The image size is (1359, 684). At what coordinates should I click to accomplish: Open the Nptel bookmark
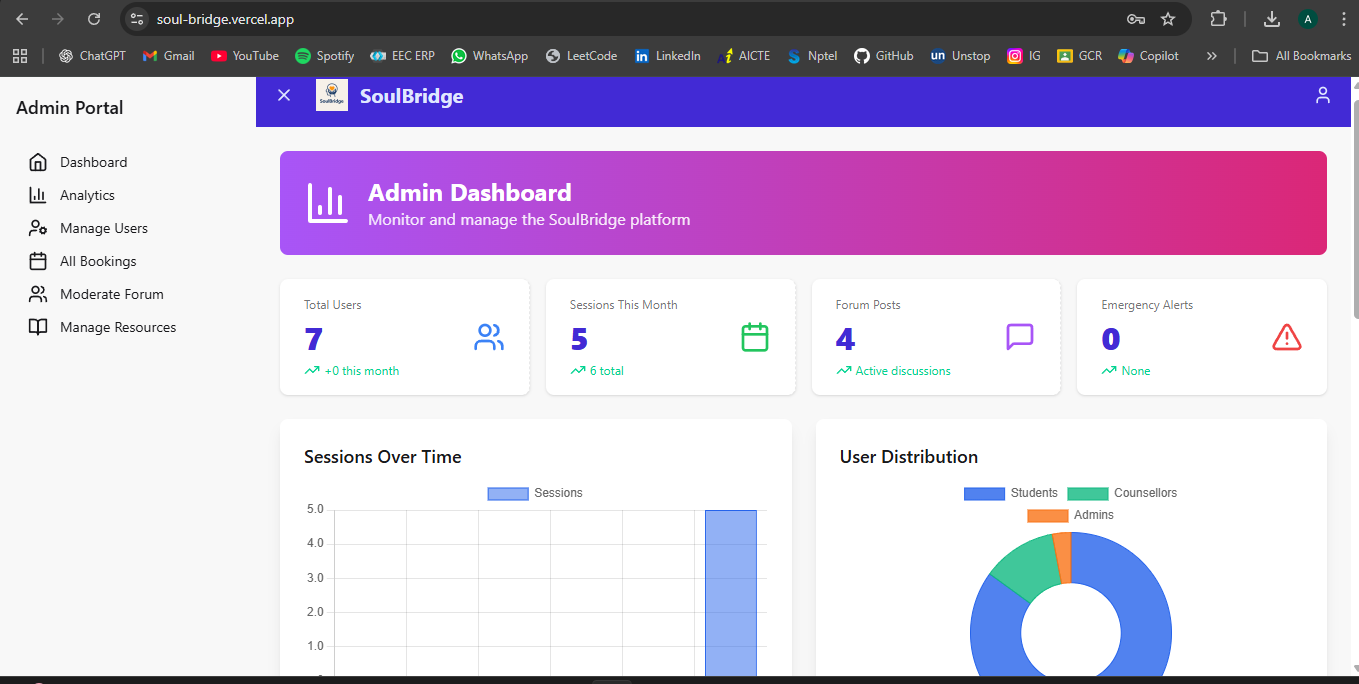click(812, 56)
